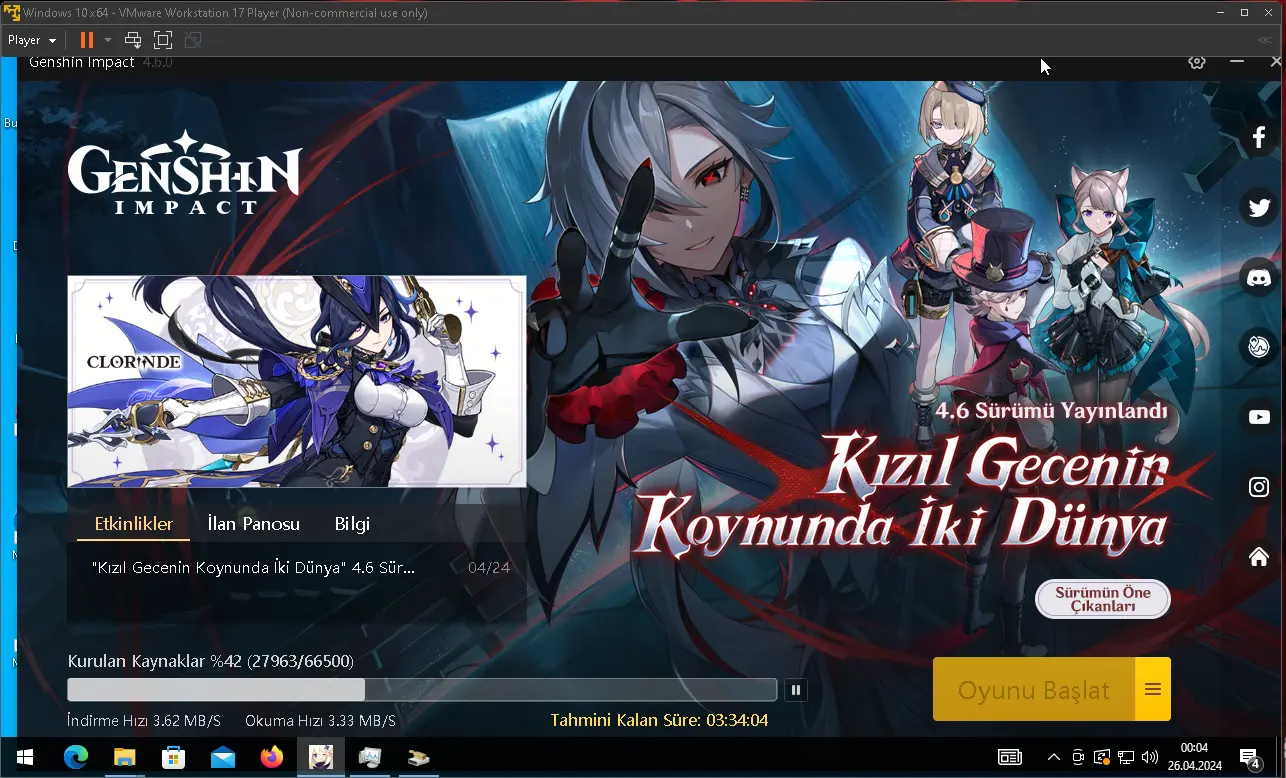This screenshot has height=778, width=1286.
Task: Open the HoYoLAB community icon
Action: tap(1259, 347)
